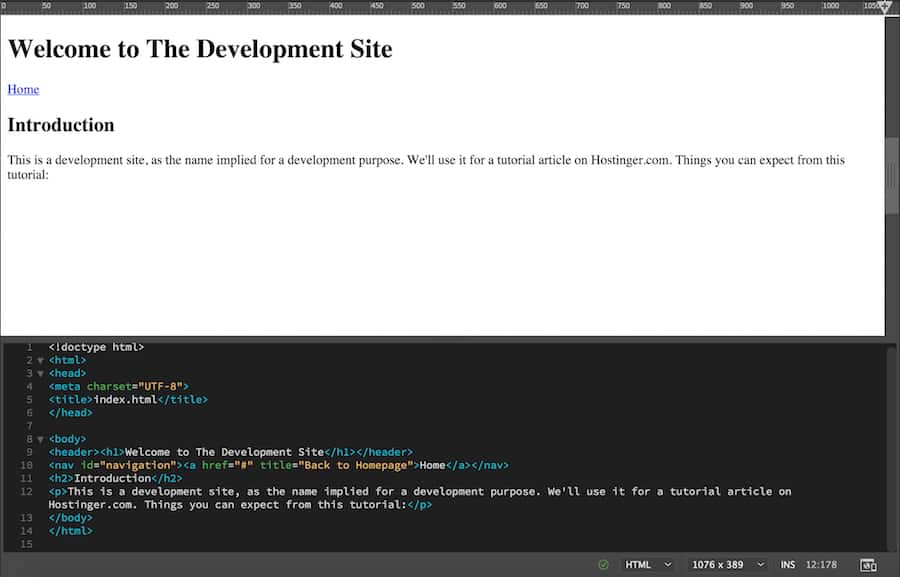Collapse the body element block on line 8

(x=39, y=438)
